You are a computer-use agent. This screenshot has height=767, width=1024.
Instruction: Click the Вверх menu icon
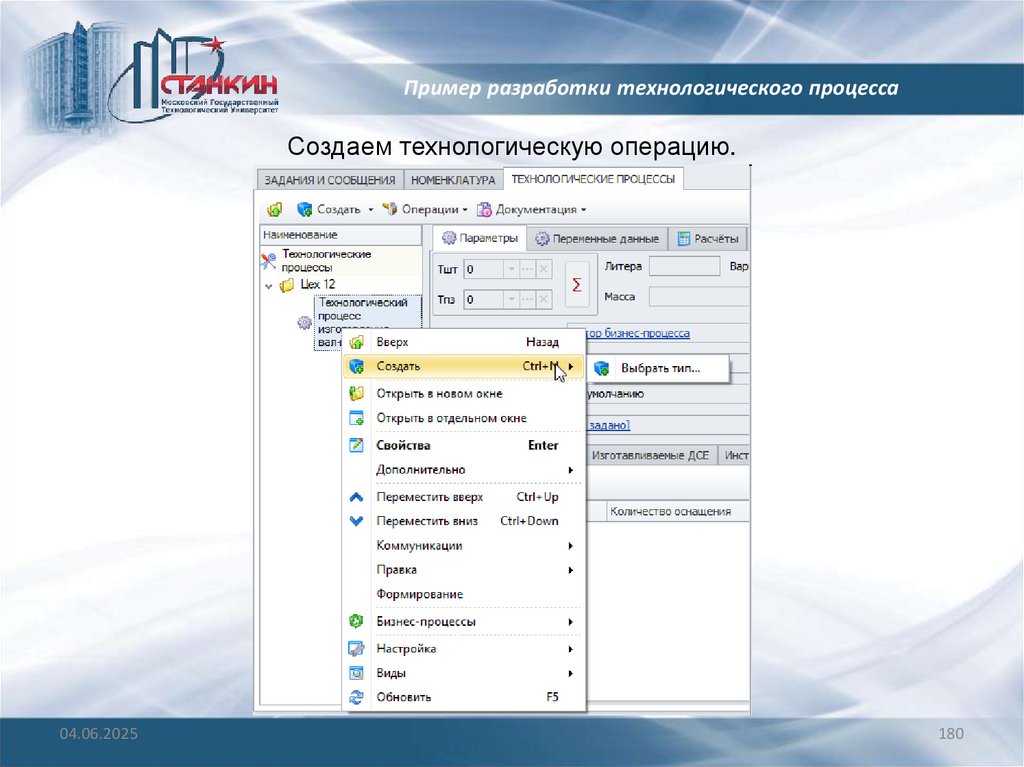point(357,342)
